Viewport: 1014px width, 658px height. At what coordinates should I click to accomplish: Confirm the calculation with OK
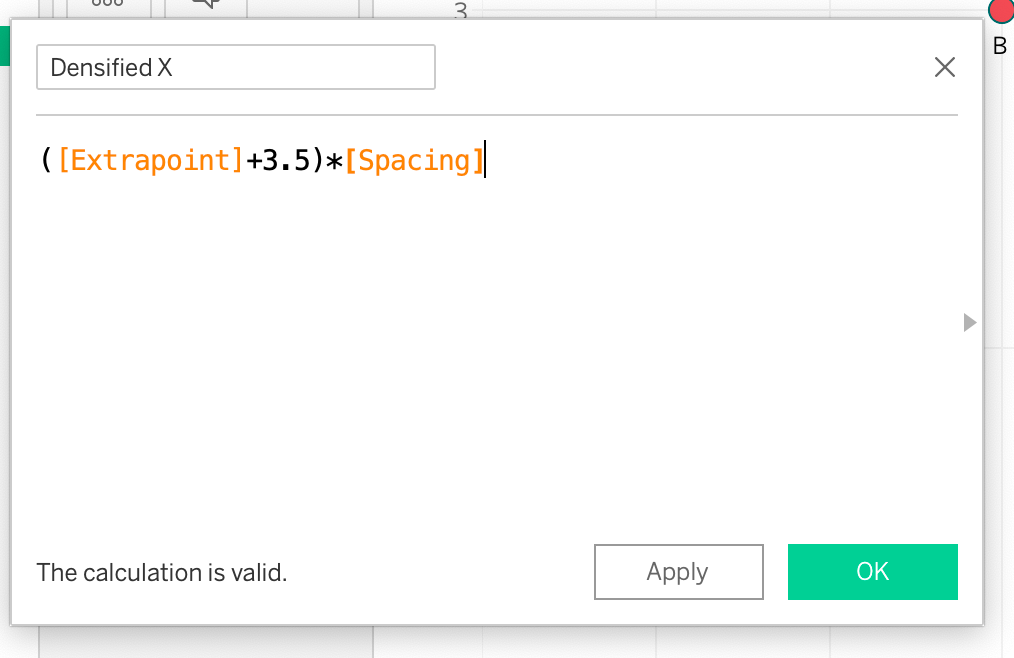872,572
